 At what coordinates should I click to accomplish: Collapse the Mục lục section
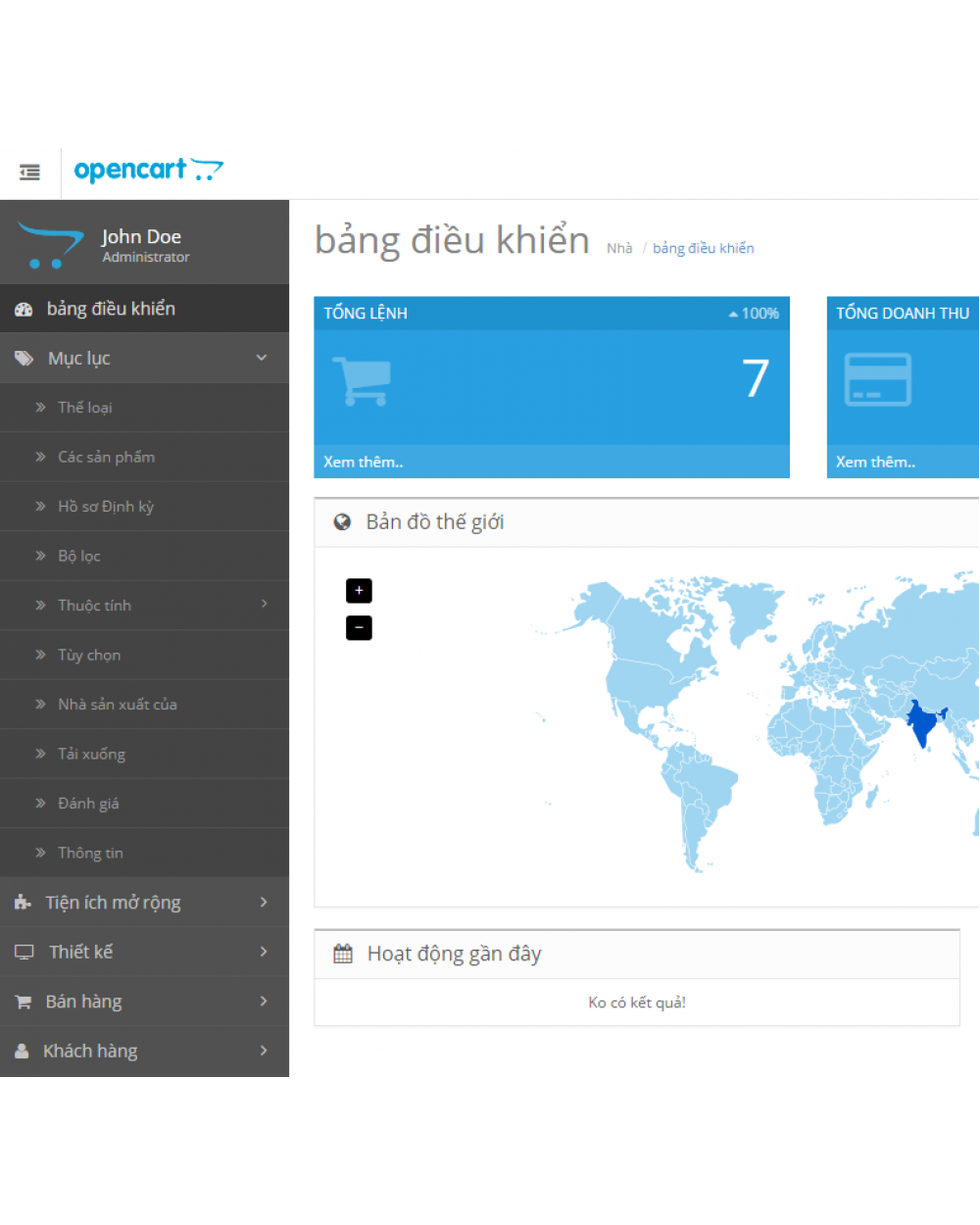point(262,358)
